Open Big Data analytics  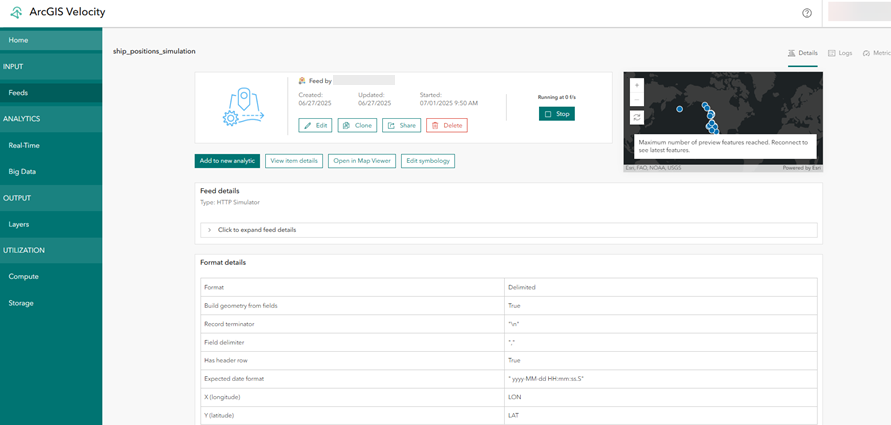(x=51, y=172)
